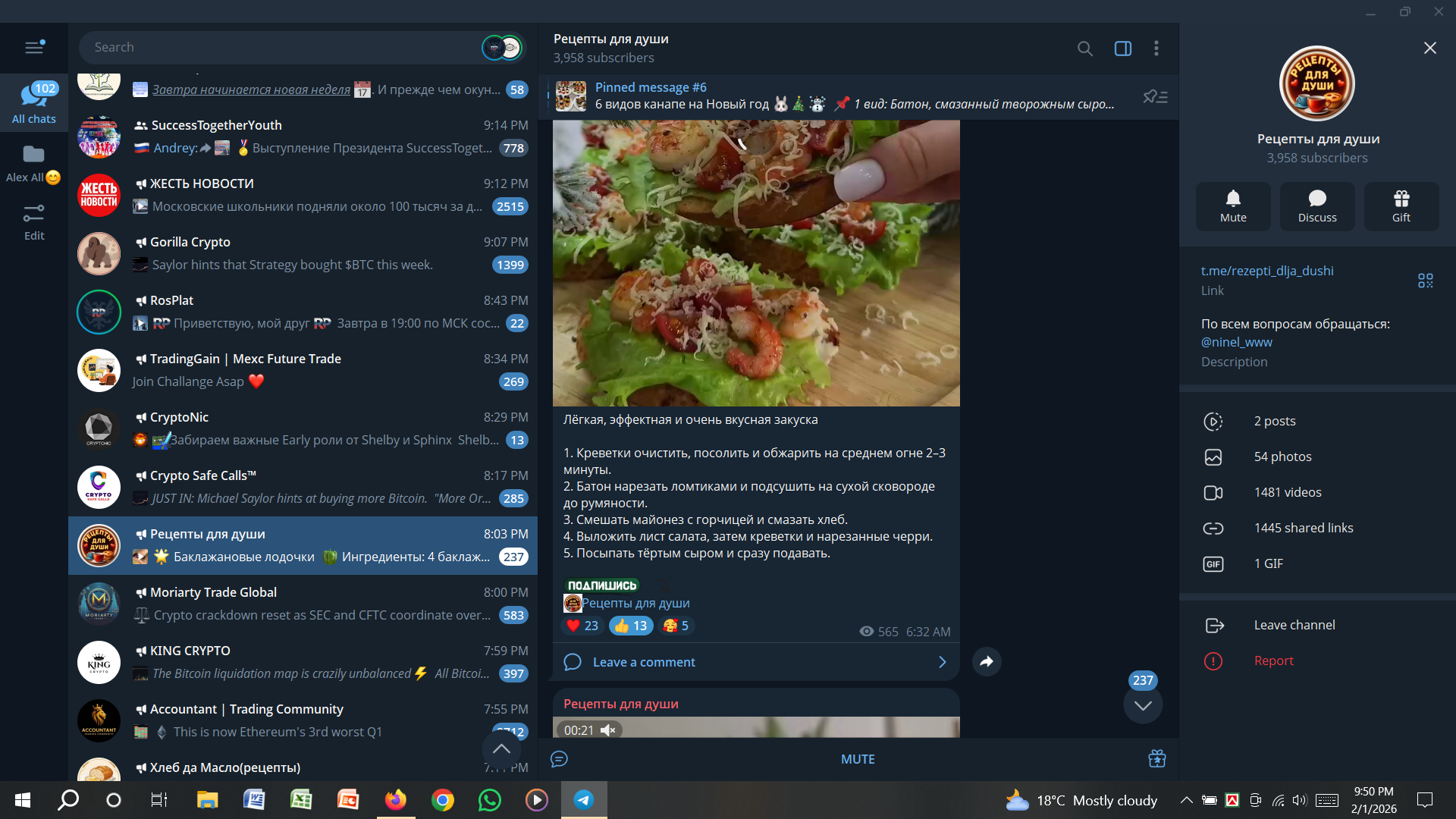Forward the shrimp recipe post

tap(987, 661)
